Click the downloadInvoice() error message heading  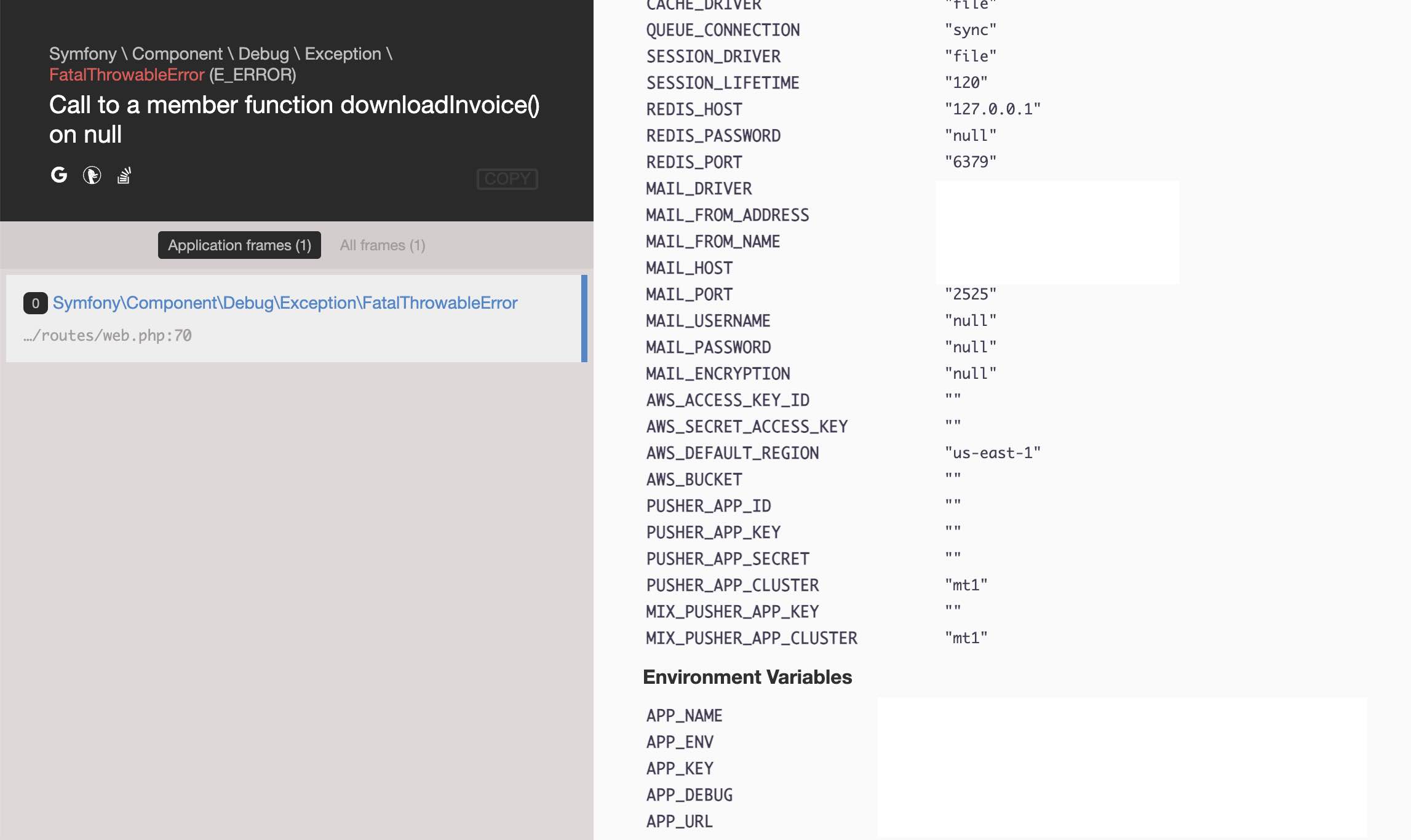tap(294, 119)
